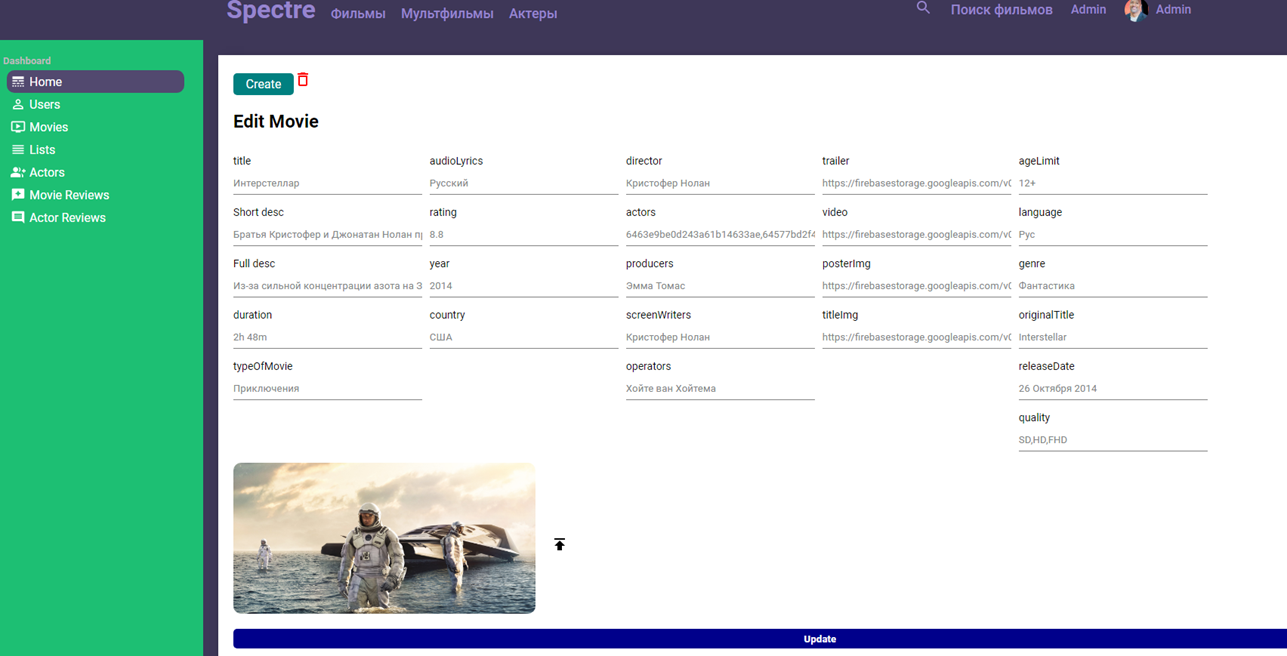Select the Actors sidebar icon

click(x=16, y=172)
